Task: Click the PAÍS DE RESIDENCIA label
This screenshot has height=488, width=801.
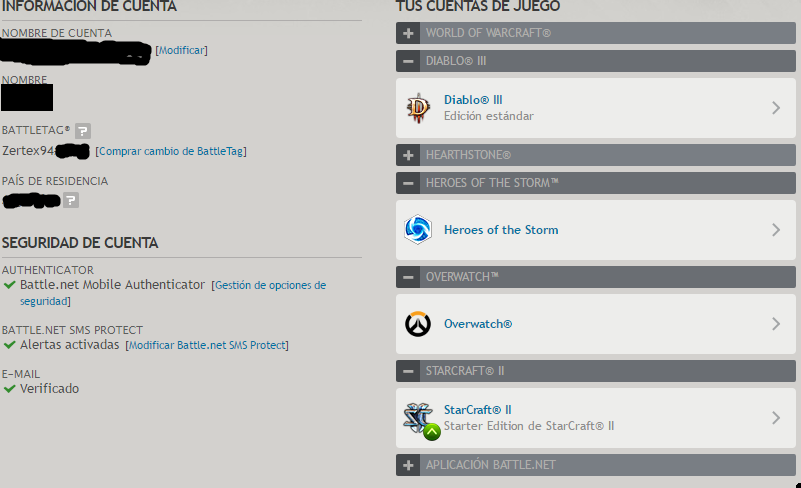Action: click(55, 181)
